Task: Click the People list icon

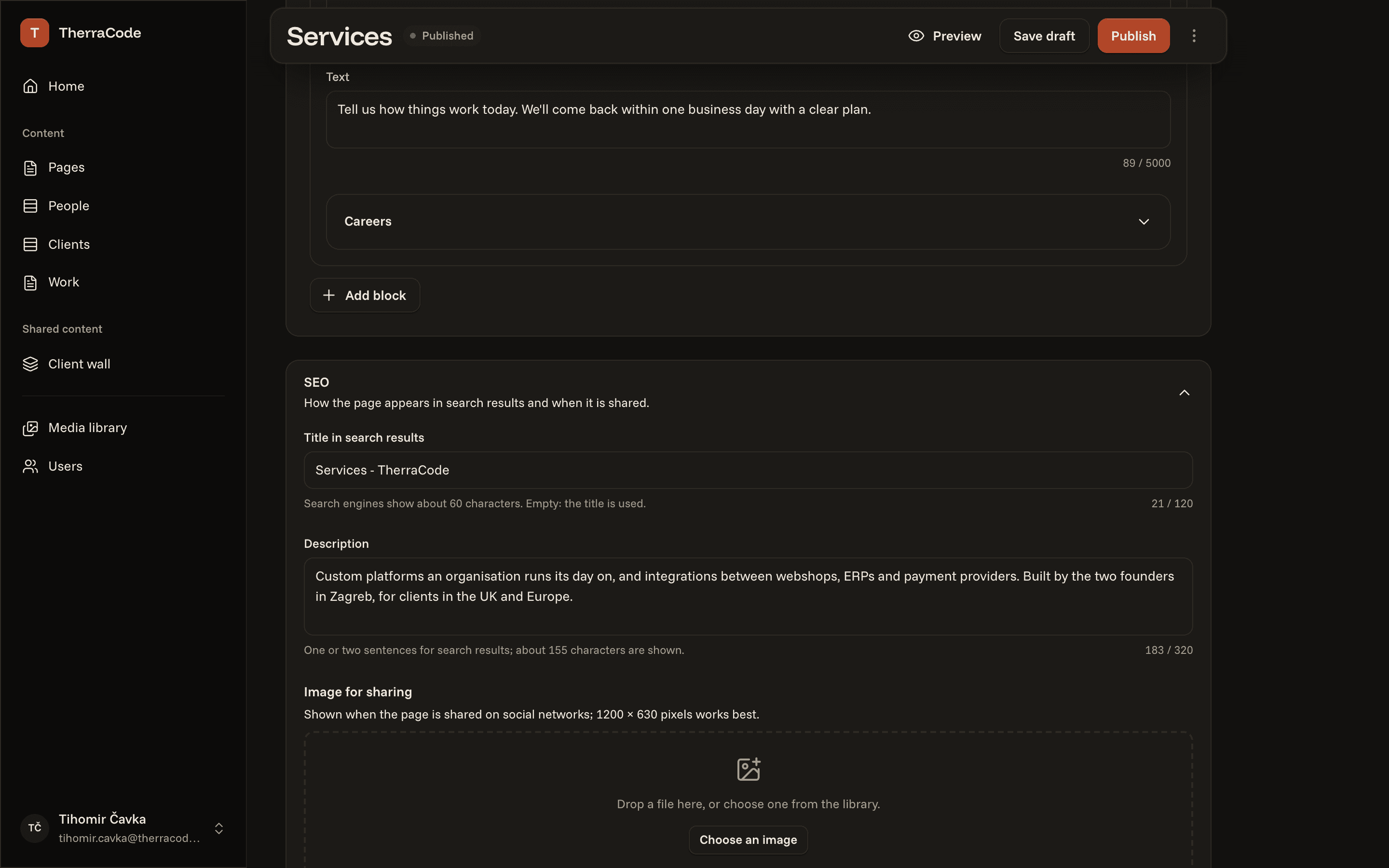Action: 30,206
